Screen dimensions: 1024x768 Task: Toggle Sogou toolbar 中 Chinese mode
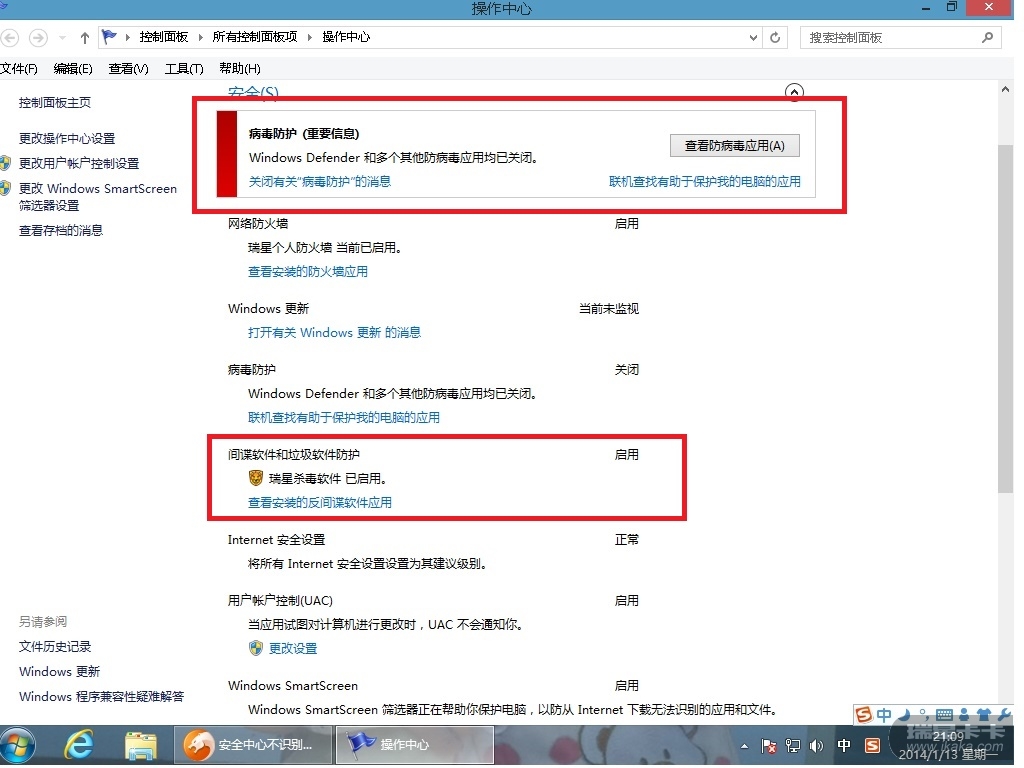point(884,715)
